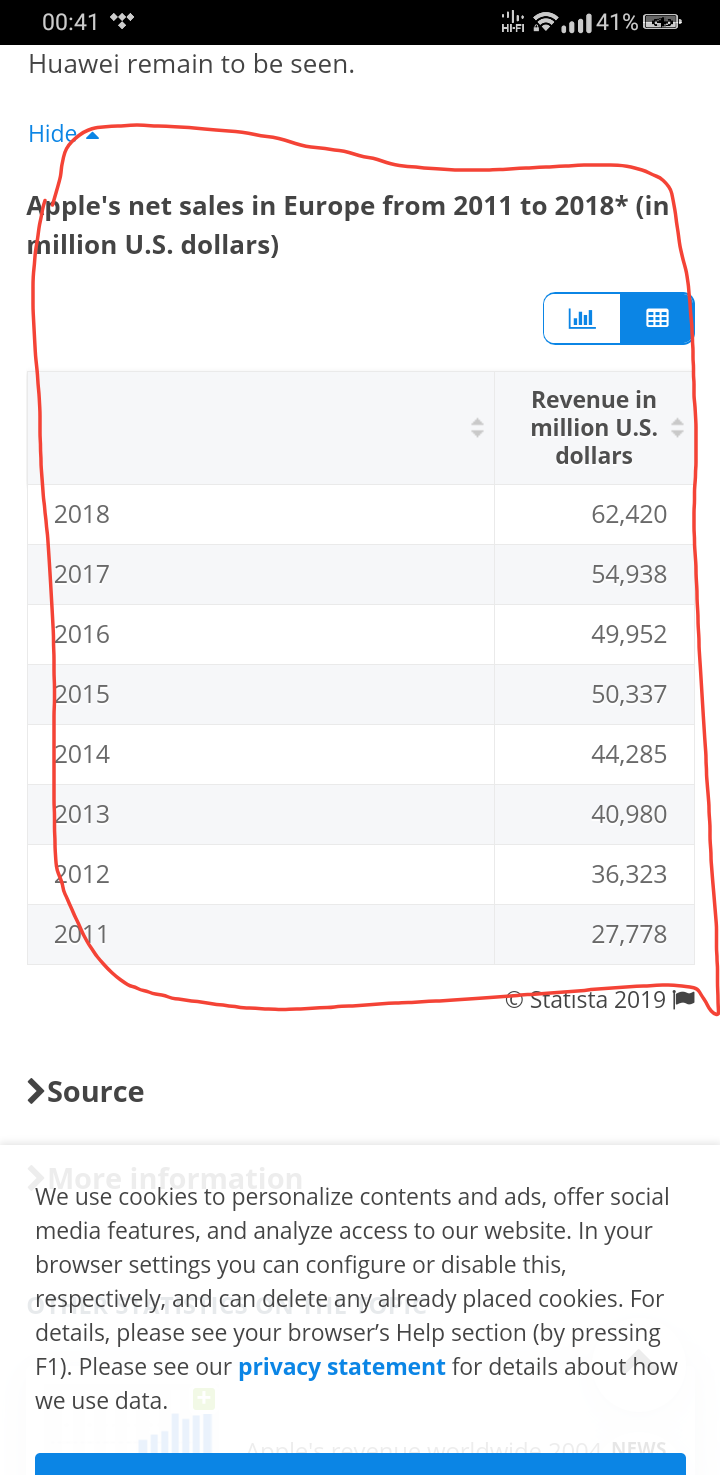Select the 2014 row year cell
Screen dimensions: 720x1475
coord(261,755)
